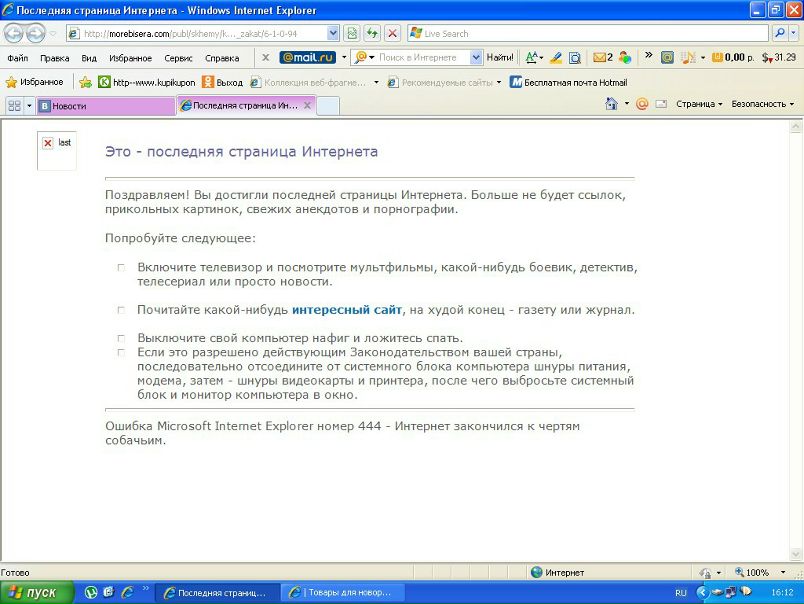
Task: Click the browser Back arrow button
Action: pyautogui.click(x=14, y=33)
